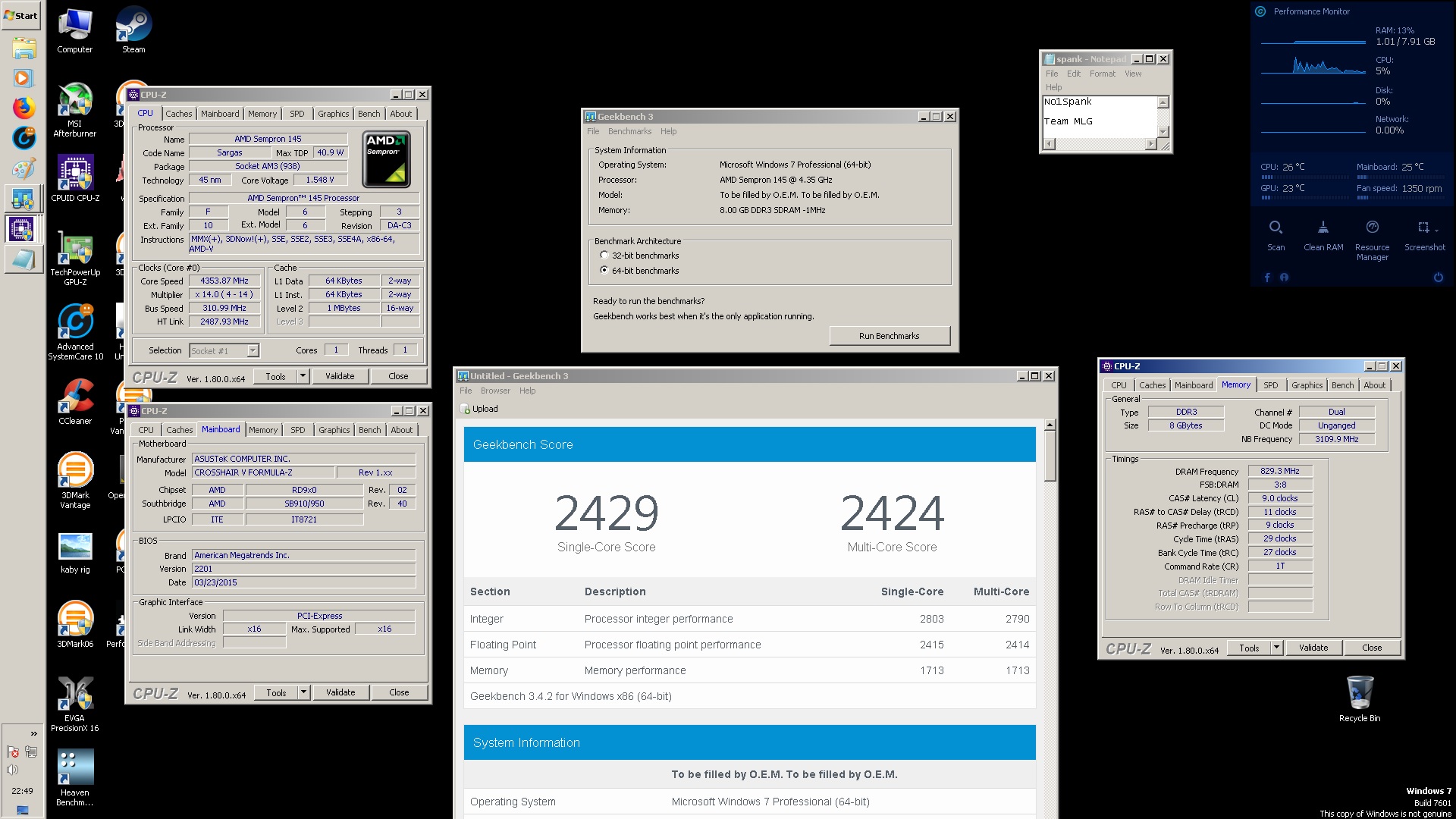Click inside the Notepad text area
The height and width of the screenshot is (819, 1456).
pos(1100,116)
